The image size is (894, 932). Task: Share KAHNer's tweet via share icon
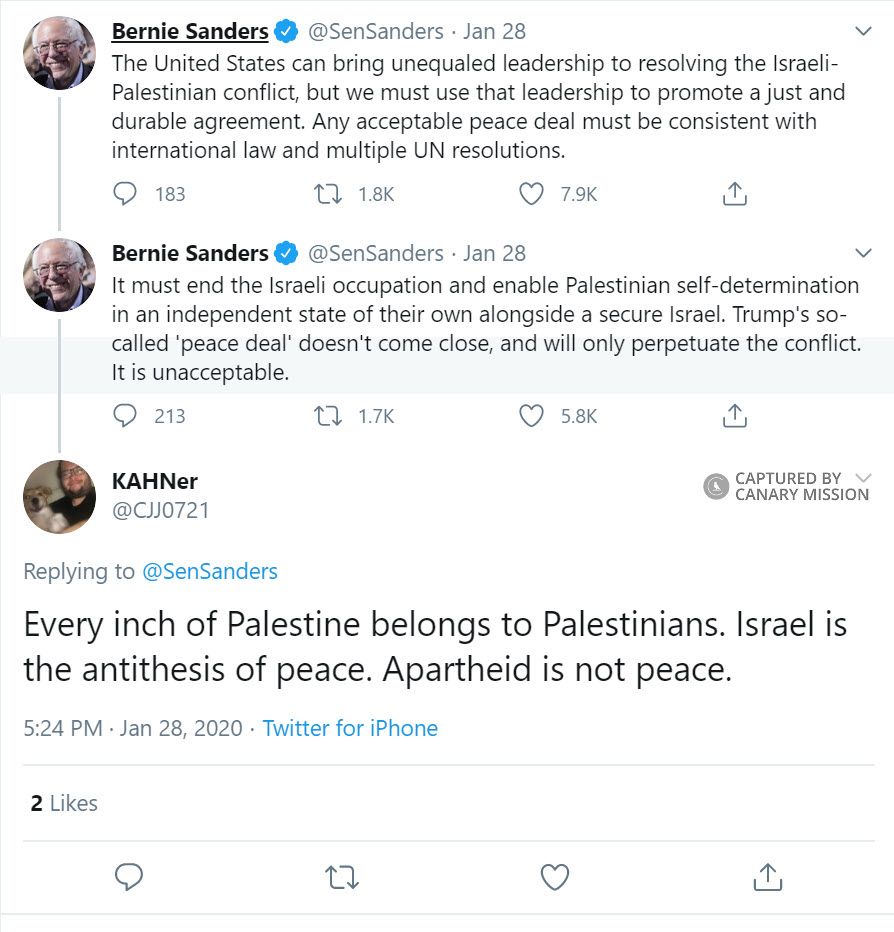[x=767, y=878]
